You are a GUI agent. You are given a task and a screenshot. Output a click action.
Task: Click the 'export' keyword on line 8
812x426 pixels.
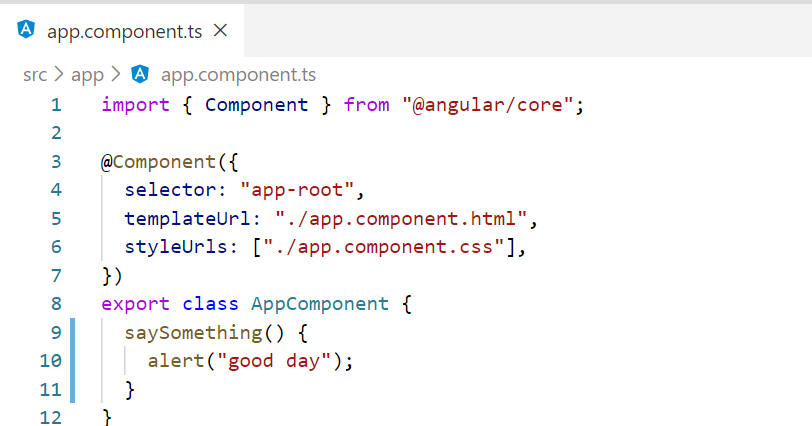pos(136,304)
